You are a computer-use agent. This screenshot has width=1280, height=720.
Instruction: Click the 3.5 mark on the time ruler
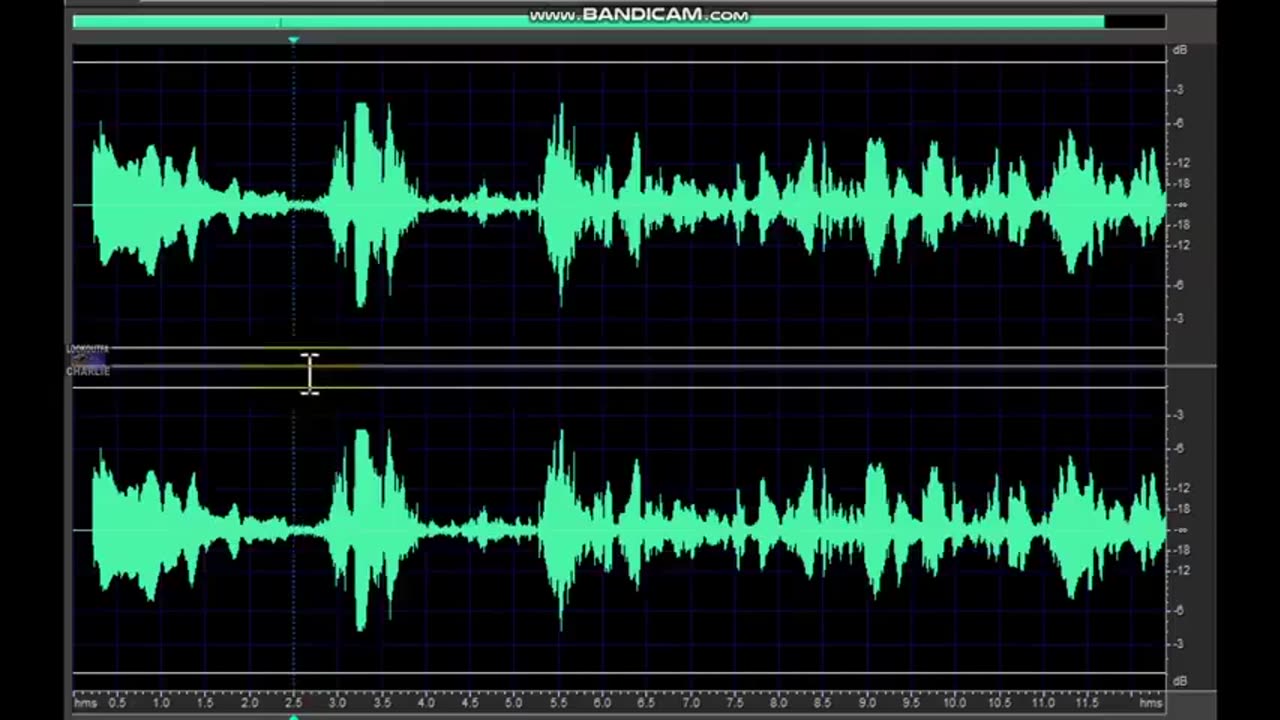coord(381,703)
